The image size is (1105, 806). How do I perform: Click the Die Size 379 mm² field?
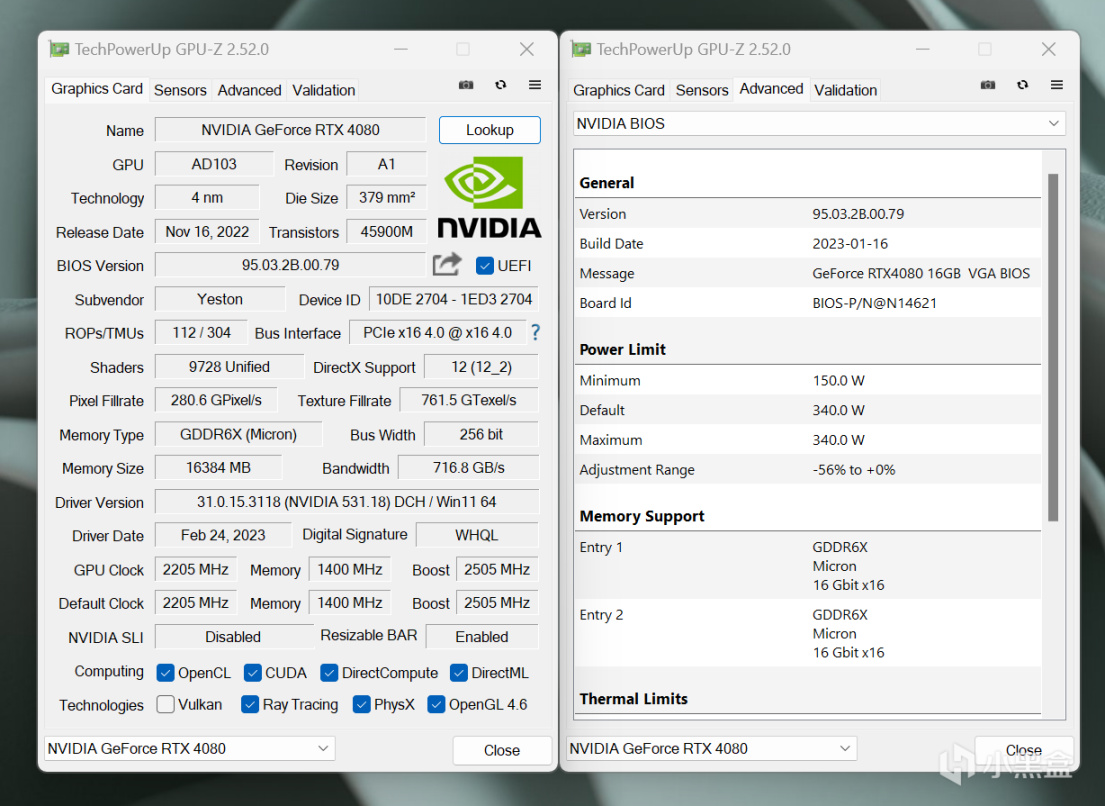(x=386, y=197)
